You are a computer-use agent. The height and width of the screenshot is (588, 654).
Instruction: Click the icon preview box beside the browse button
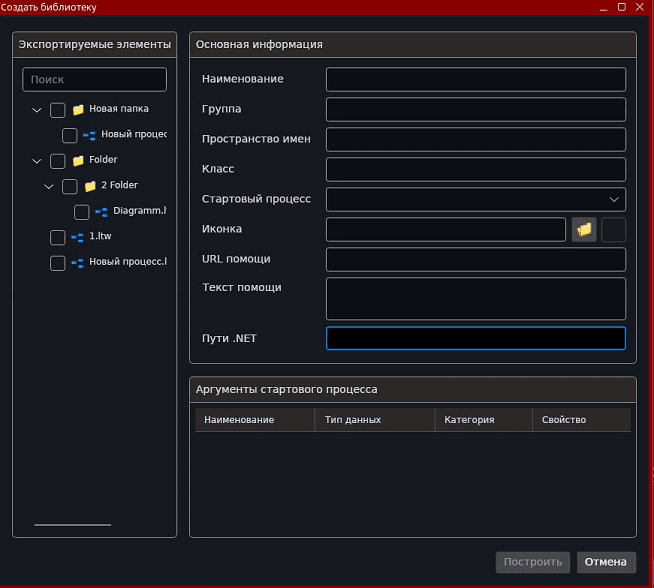pyautogui.click(x=614, y=229)
